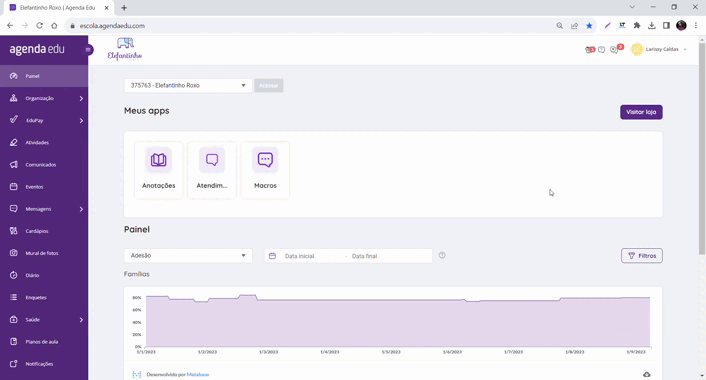
Task: Click the tab search chevron in title bar
Action: pos(632,7)
